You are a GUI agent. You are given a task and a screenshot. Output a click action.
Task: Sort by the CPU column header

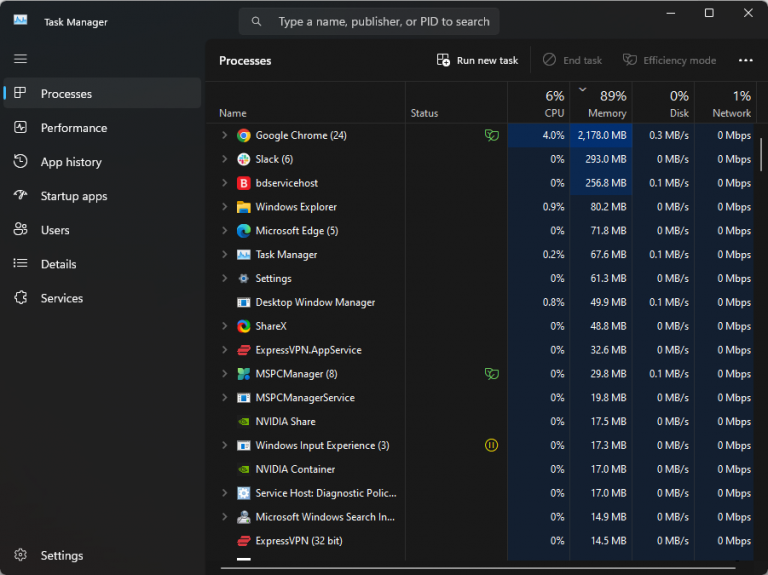(x=539, y=103)
